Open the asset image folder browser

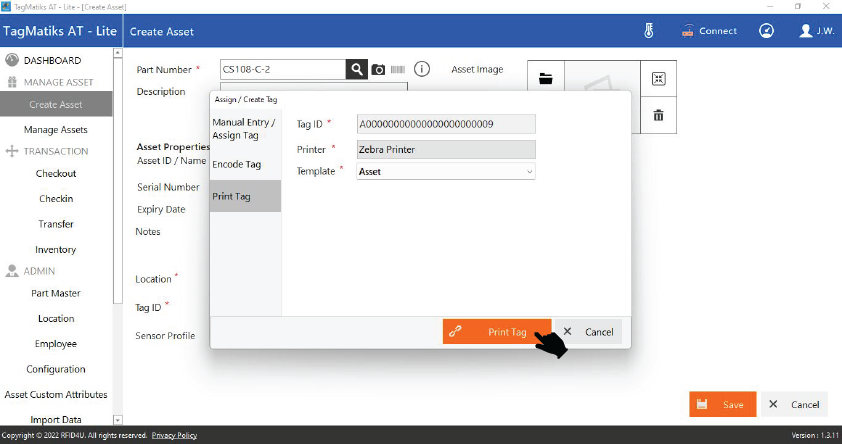click(545, 78)
